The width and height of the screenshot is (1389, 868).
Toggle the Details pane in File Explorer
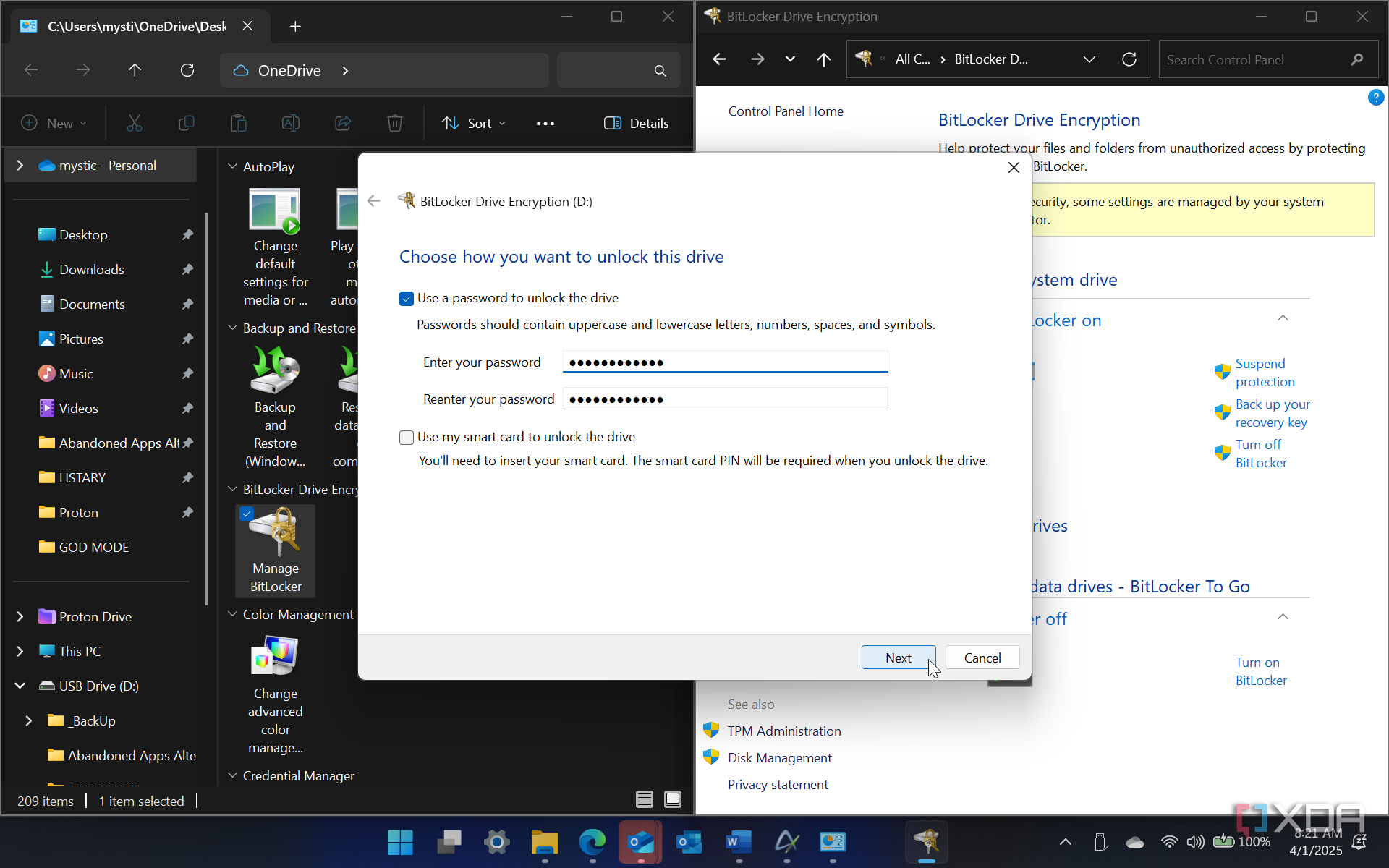click(x=637, y=124)
